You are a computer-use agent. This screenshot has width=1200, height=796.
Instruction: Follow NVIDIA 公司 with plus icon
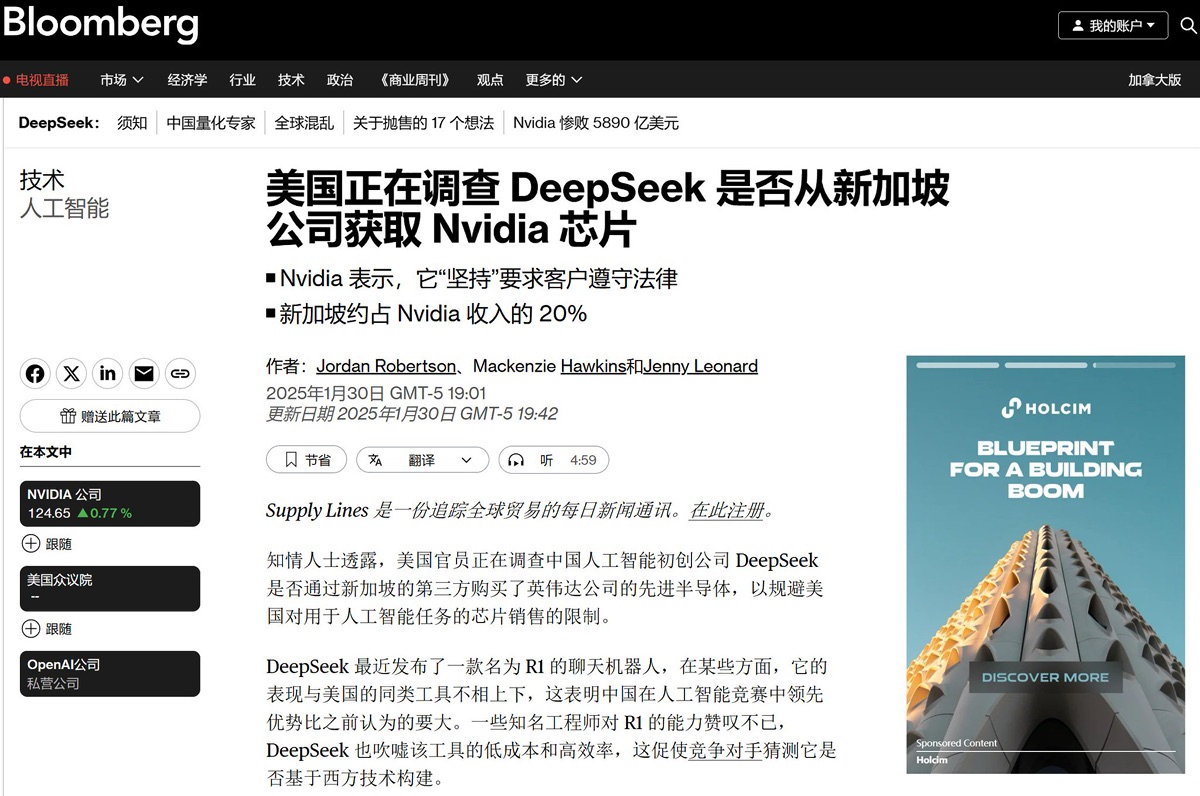pos(31,544)
